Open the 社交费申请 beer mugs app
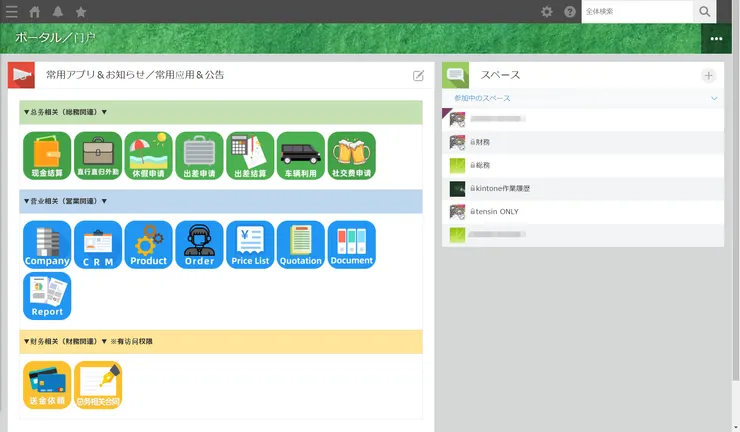The image size is (740, 432). click(351, 155)
